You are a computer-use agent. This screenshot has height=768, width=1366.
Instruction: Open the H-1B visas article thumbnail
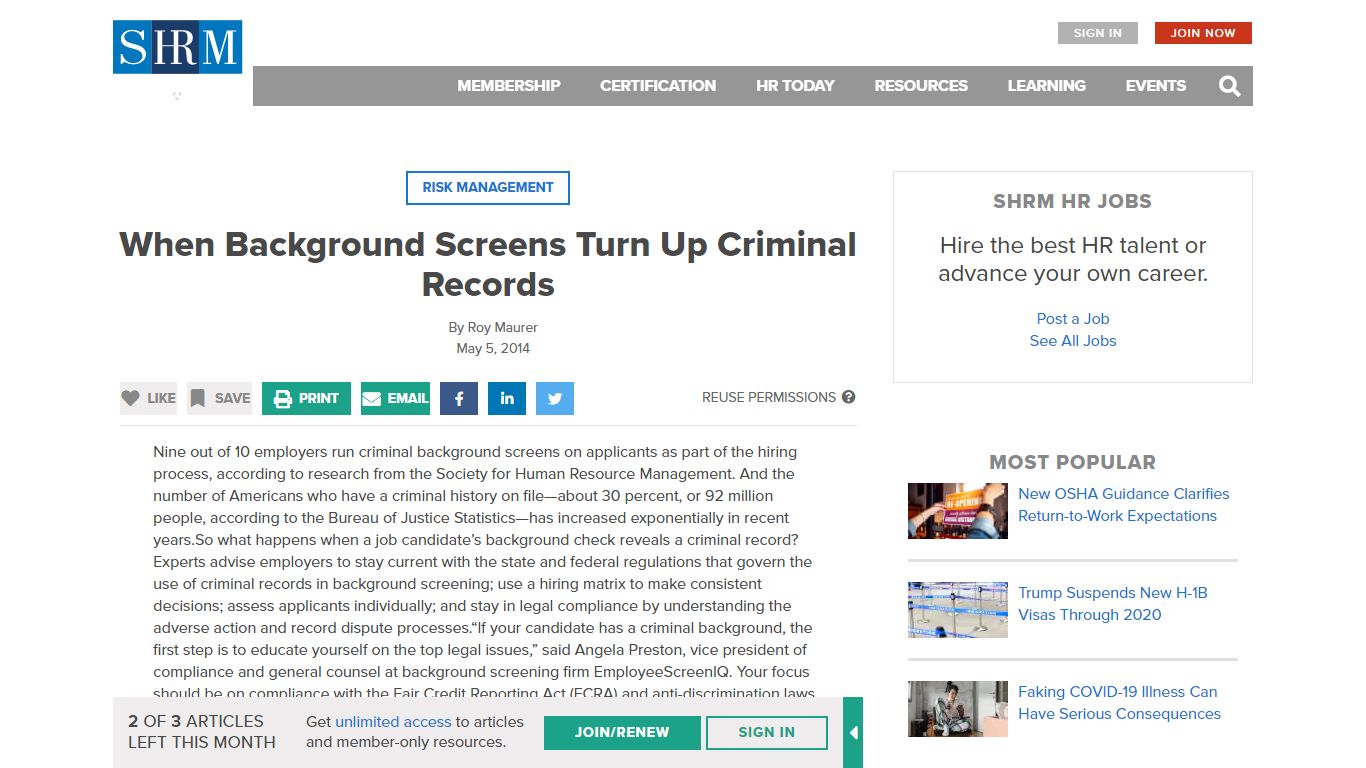point(958,610)
